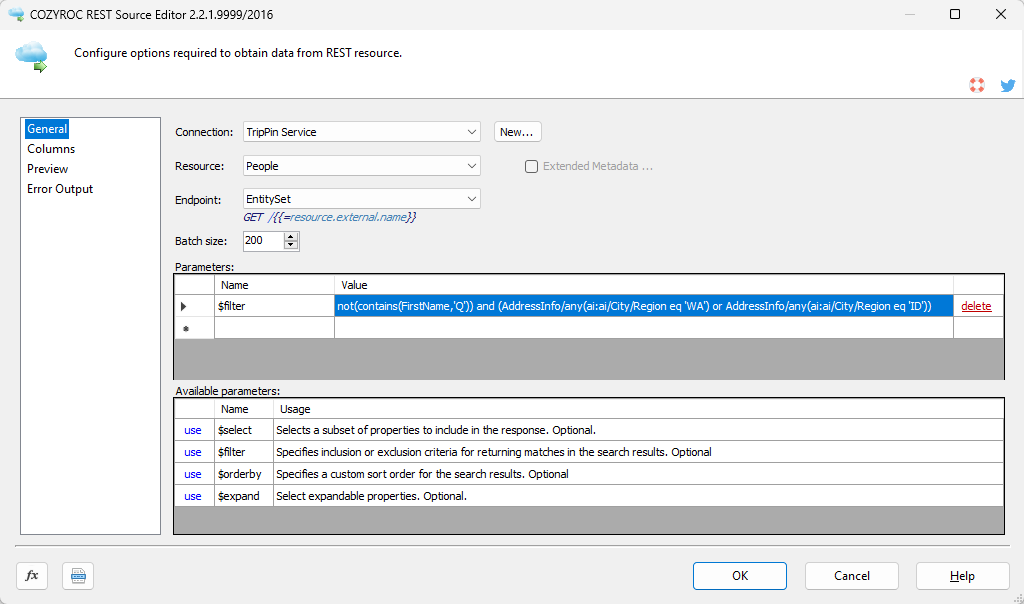Use the $orderby available parameter

tap(193, 474)
